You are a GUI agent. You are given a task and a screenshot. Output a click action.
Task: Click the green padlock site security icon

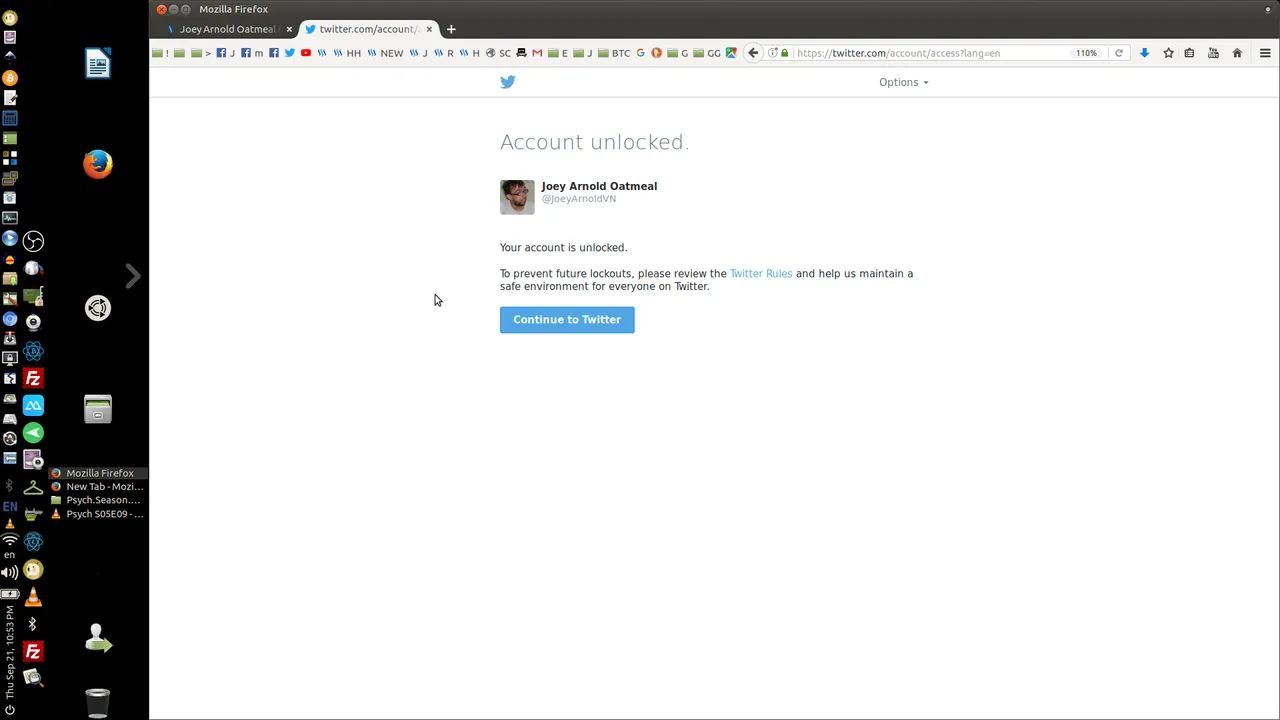tap(785, 53)
